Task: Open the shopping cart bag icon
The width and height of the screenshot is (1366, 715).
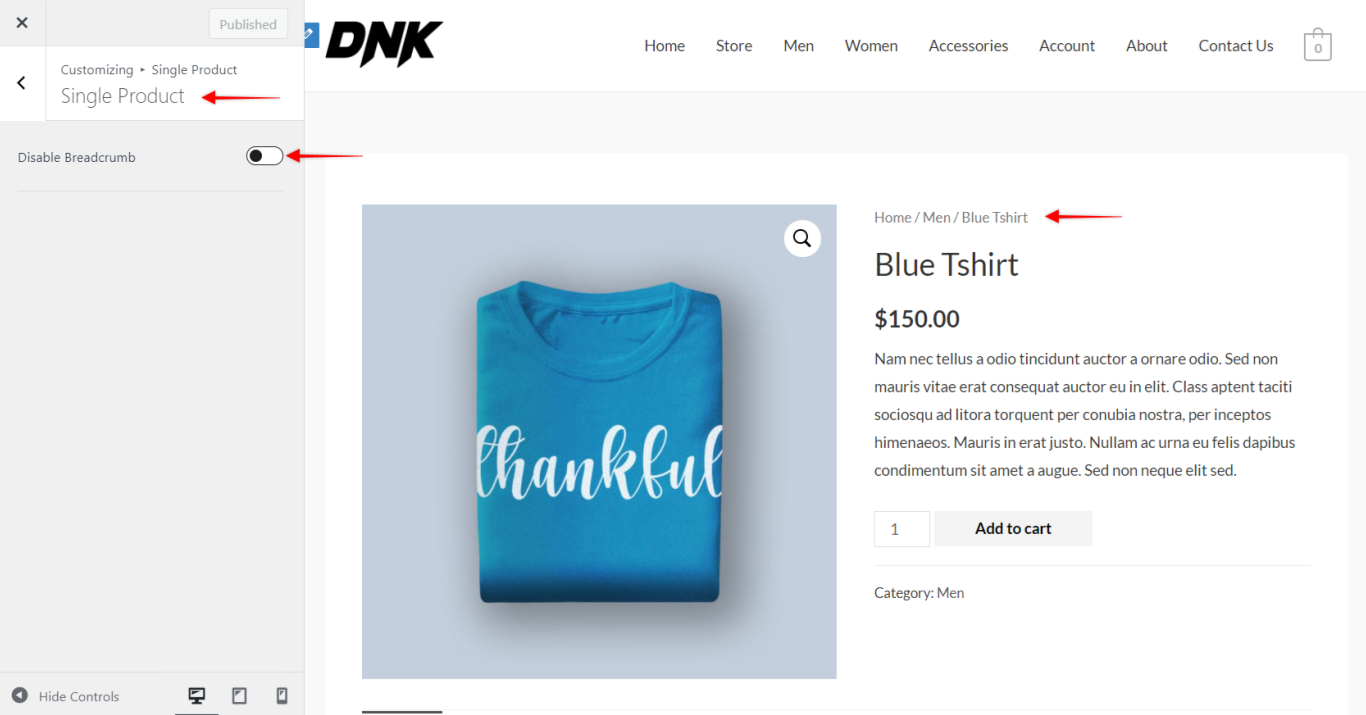Action: tap(1317, 45)
